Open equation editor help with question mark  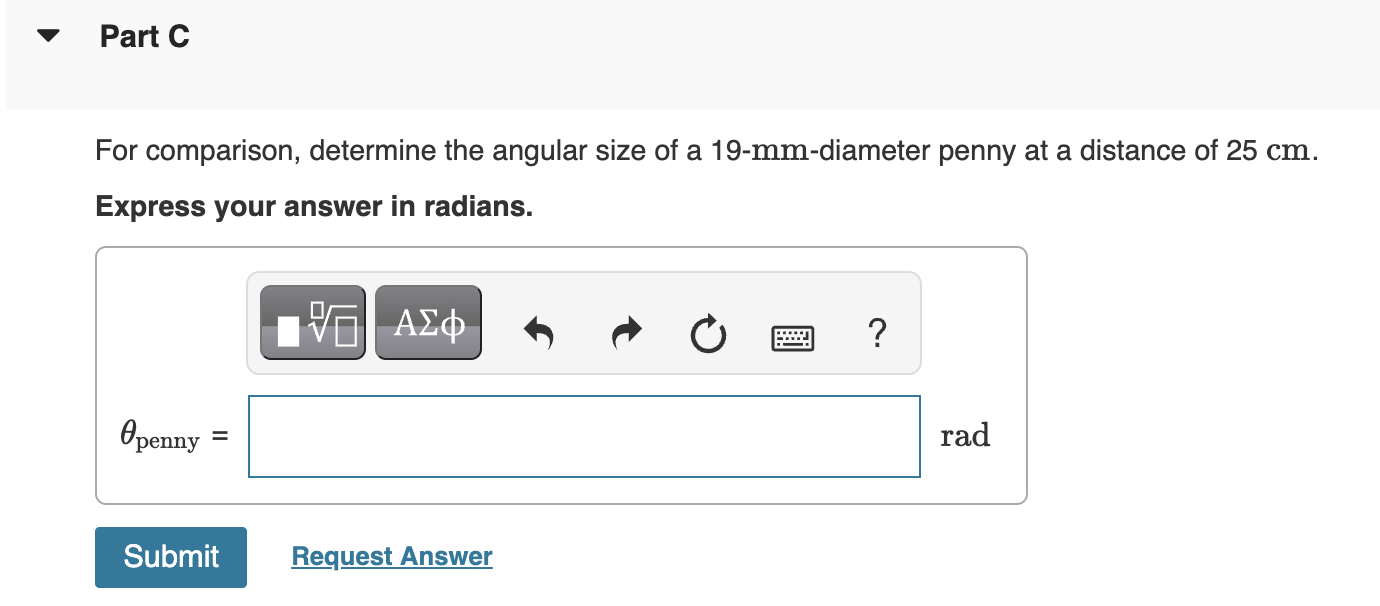tap(876, 334)
